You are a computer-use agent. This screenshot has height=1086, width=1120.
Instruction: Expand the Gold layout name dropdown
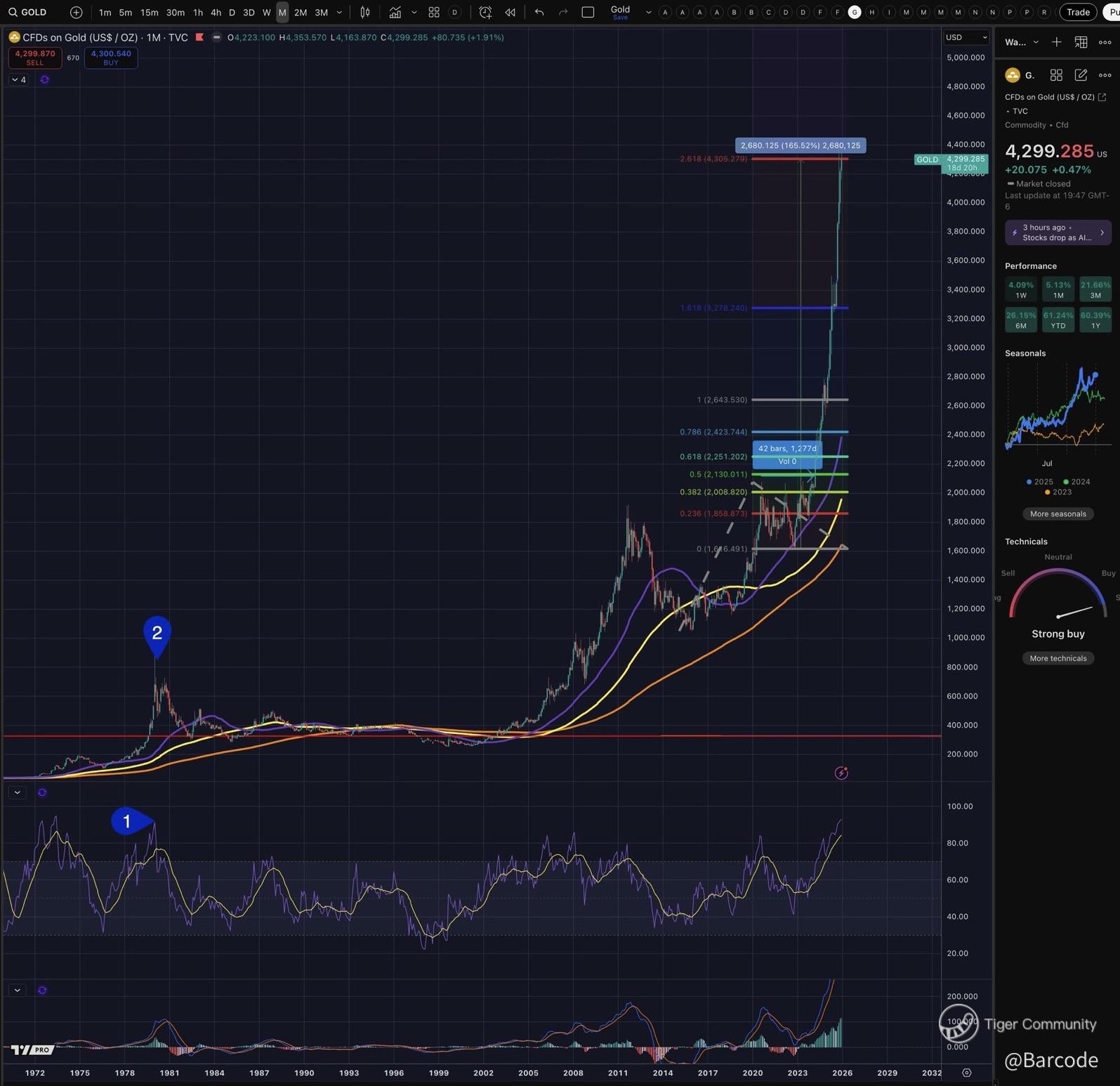(648, 12)
